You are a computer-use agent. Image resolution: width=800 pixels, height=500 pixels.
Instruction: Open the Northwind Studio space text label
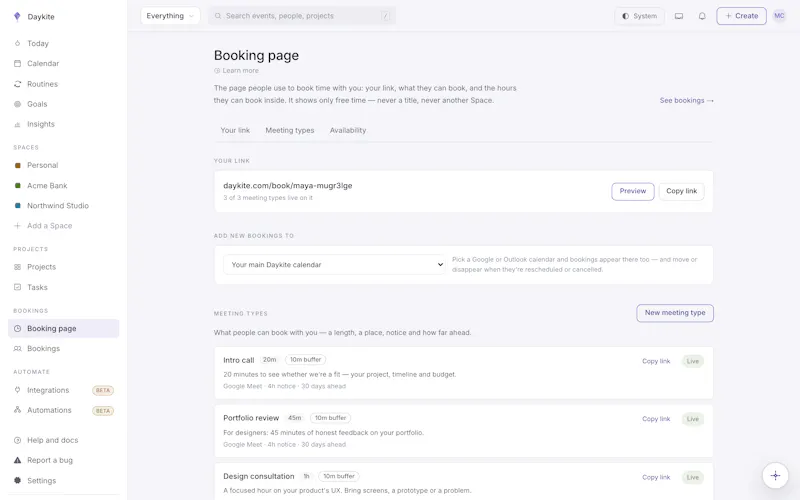[x=58, y=206]
